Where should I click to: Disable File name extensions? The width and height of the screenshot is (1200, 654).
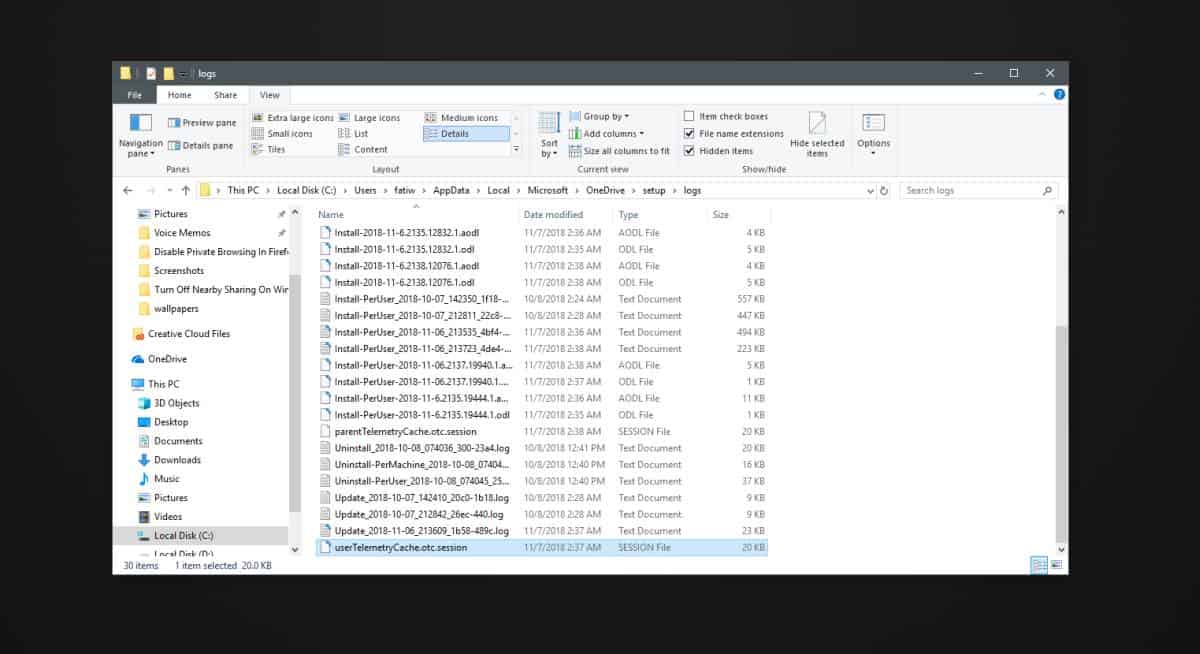[x=690, y=133]
